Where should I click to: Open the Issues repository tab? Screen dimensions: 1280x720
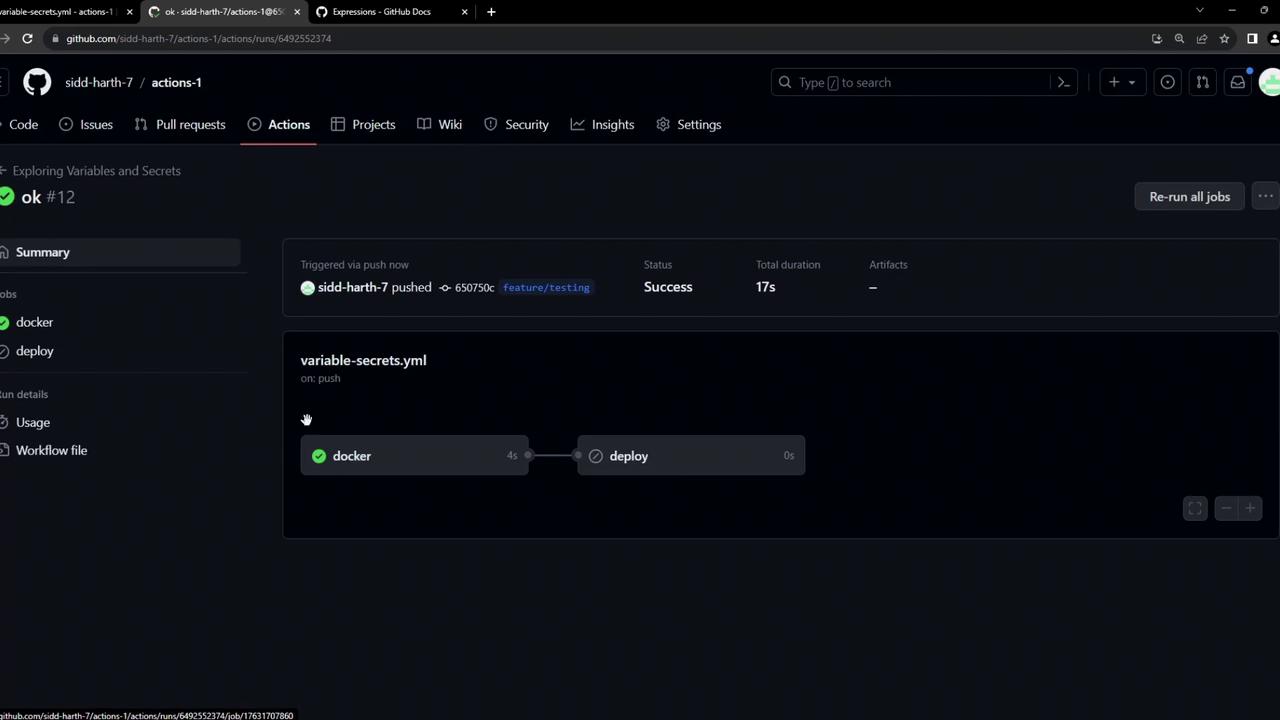tap(86, 124)
